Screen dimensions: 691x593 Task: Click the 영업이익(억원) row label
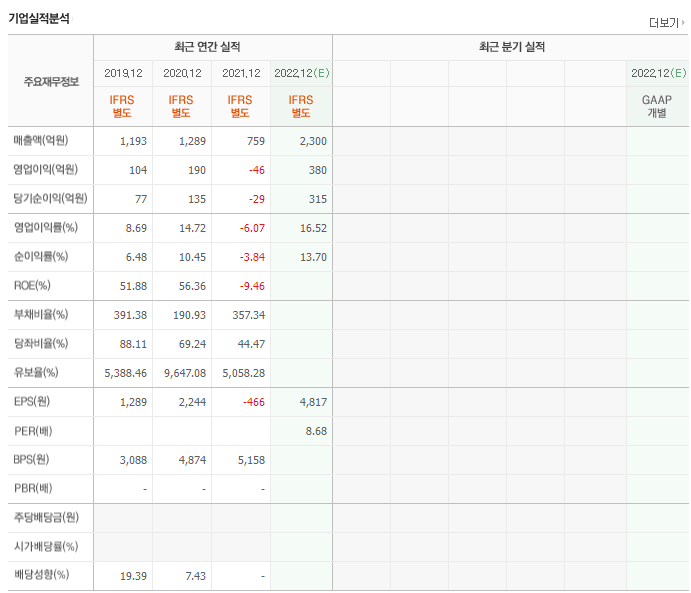(46, 169)
